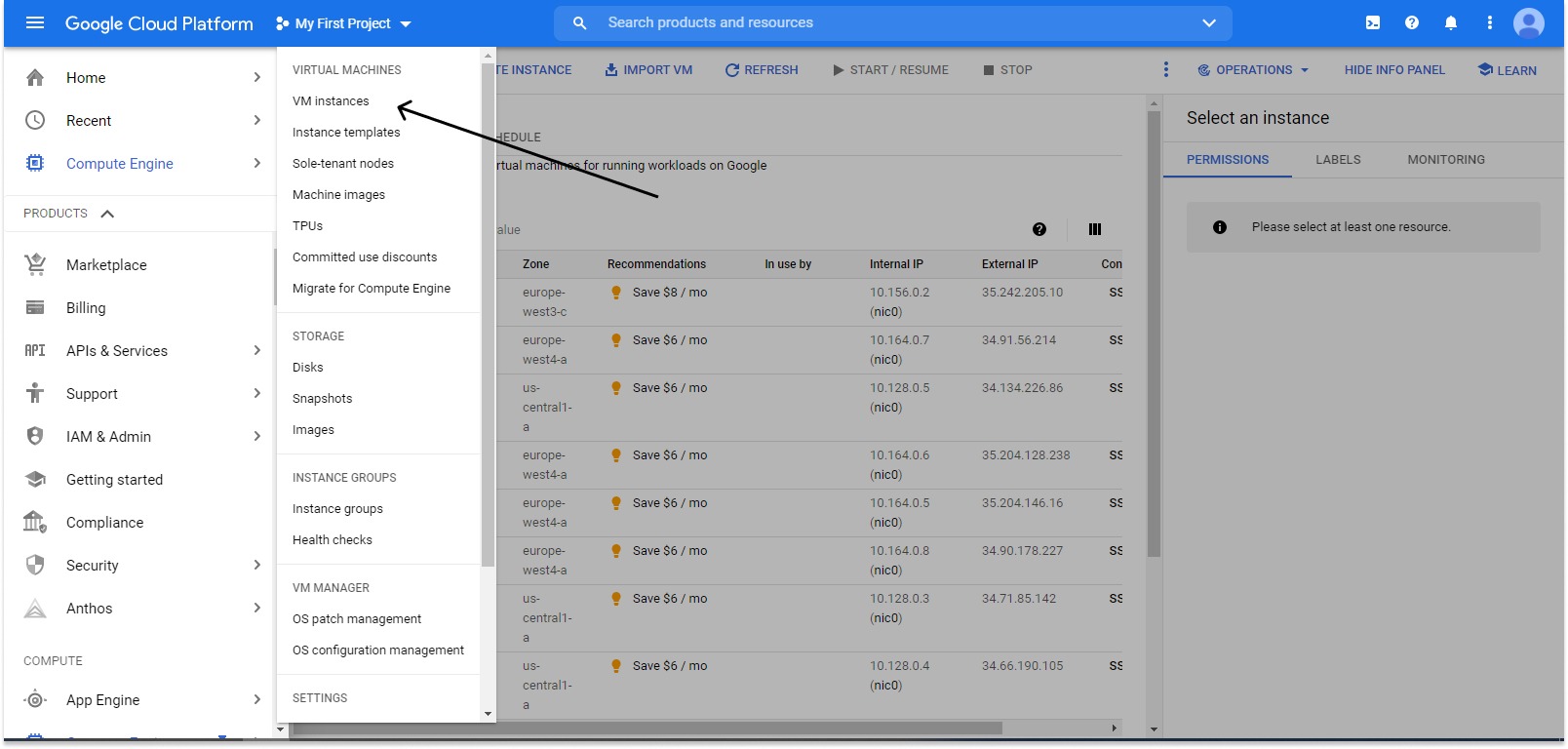Click the Compliance building icon
The height and width of the screenshot is (749, 1568).
35,522
